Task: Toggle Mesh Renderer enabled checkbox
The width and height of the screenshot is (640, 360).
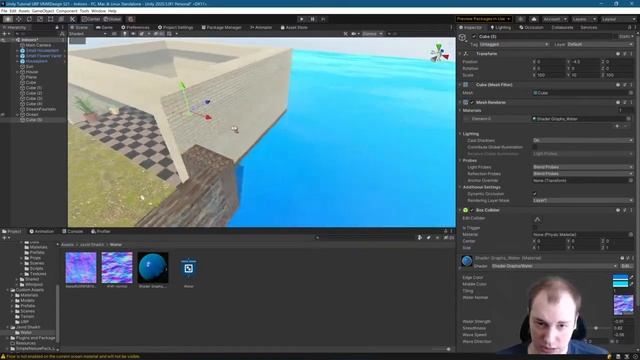Action: 472,102
